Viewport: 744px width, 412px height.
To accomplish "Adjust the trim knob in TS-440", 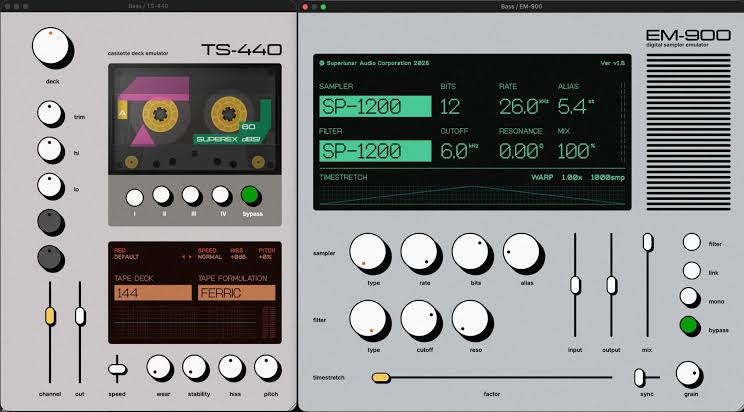I will click(50, 113).
